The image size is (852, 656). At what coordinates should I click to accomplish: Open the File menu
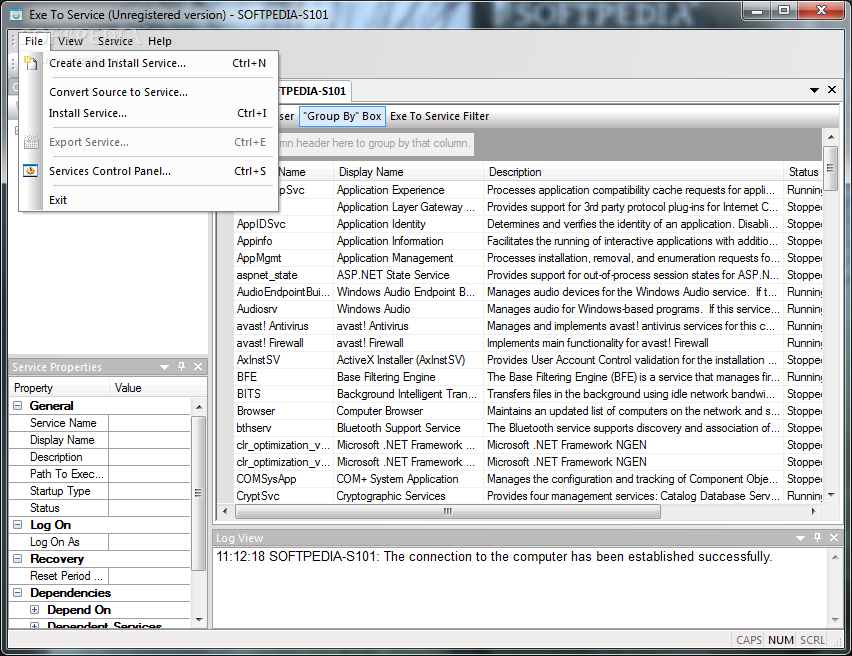[34, 41]
